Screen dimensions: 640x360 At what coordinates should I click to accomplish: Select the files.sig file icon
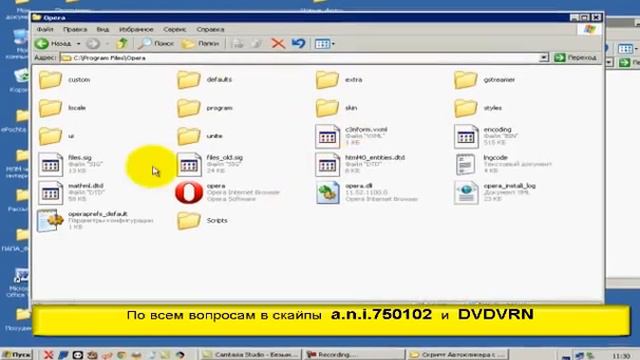(x=50, y=164)
